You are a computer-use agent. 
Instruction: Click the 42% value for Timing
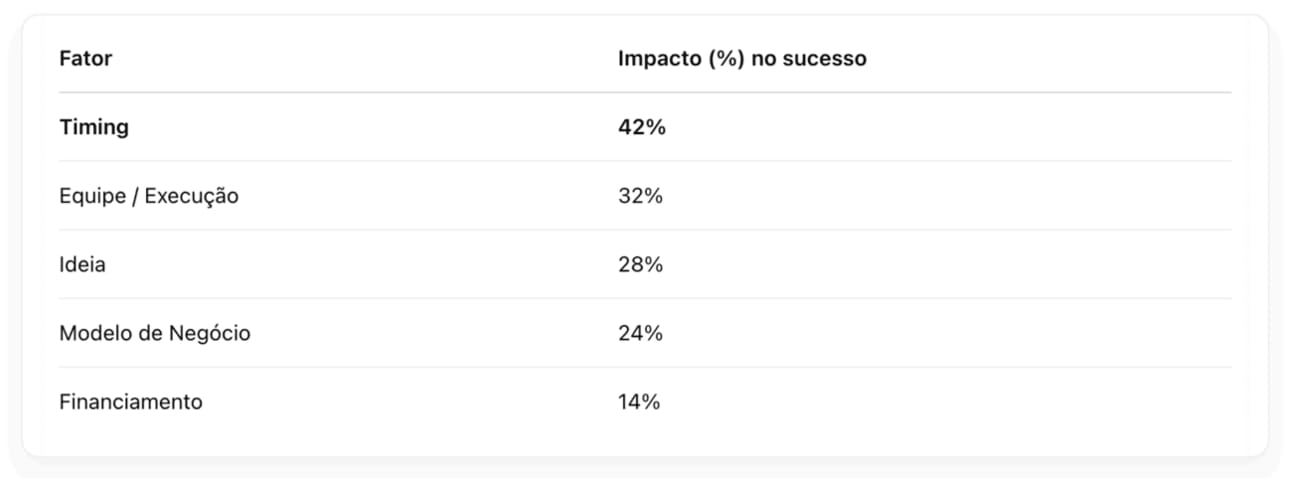point(642,127)
